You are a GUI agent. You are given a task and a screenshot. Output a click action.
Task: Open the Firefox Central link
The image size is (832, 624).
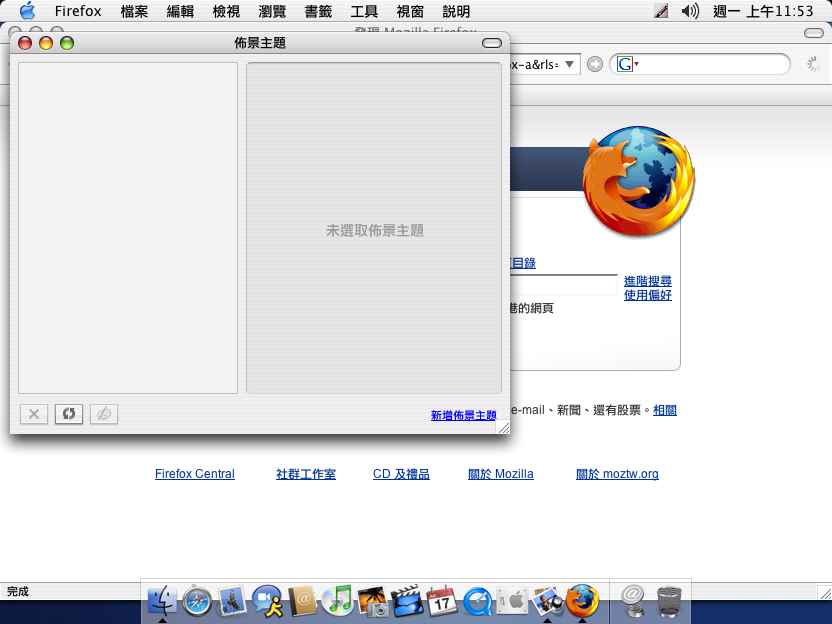pyautogui.click(x=194, y=474)
